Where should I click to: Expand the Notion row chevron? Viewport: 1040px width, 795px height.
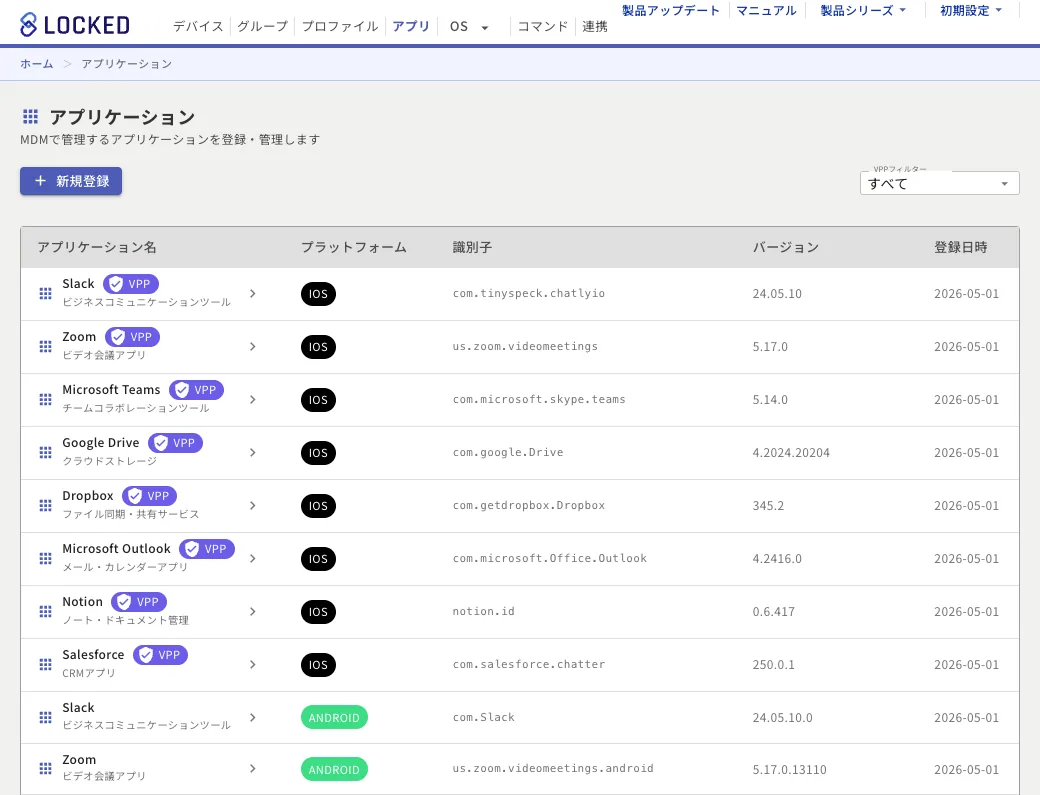[x=253, y=611]
